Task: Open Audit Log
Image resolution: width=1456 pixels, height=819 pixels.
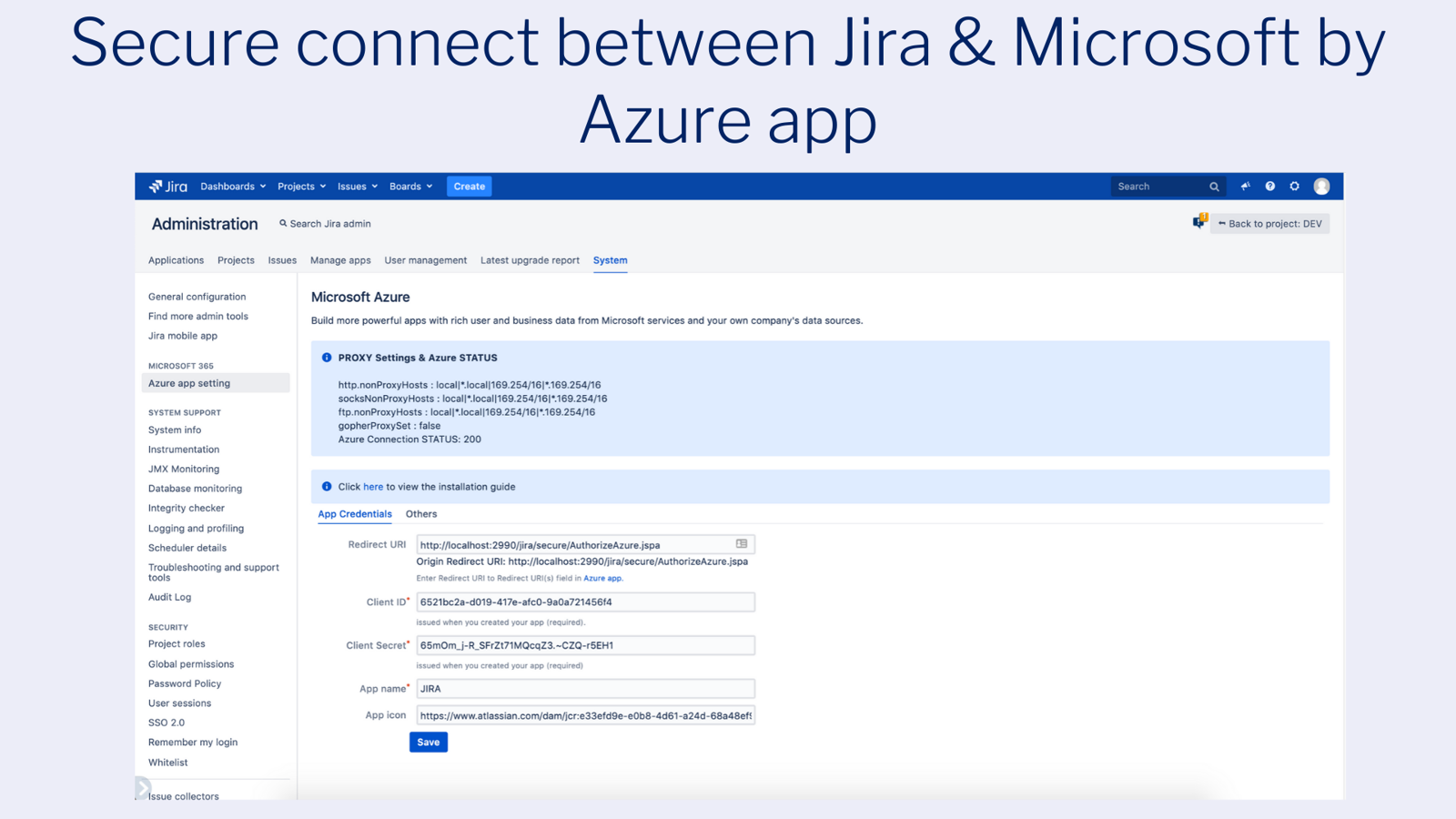Action: 169,598
